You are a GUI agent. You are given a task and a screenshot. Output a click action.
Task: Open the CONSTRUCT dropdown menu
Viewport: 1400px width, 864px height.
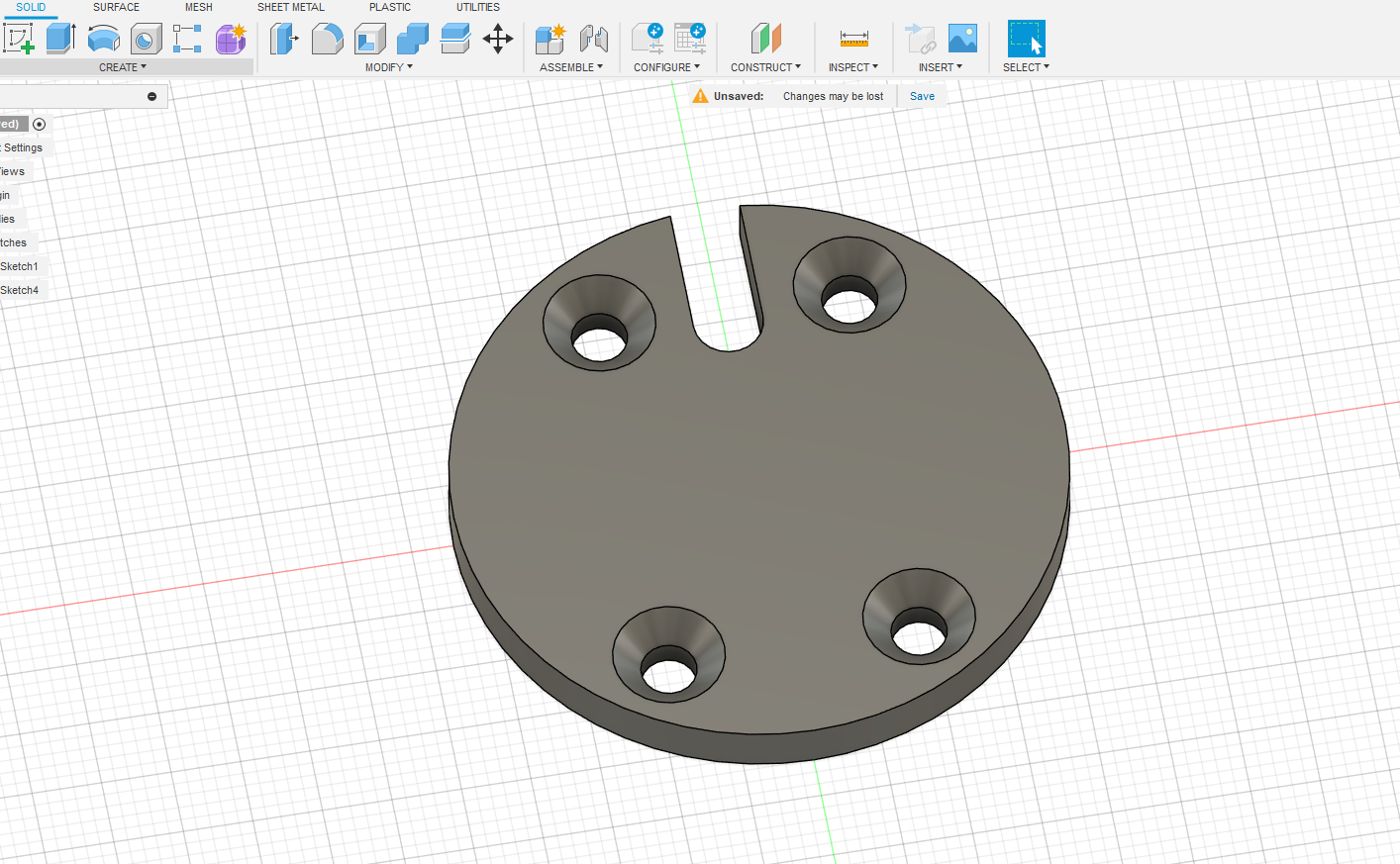(766, 67)
